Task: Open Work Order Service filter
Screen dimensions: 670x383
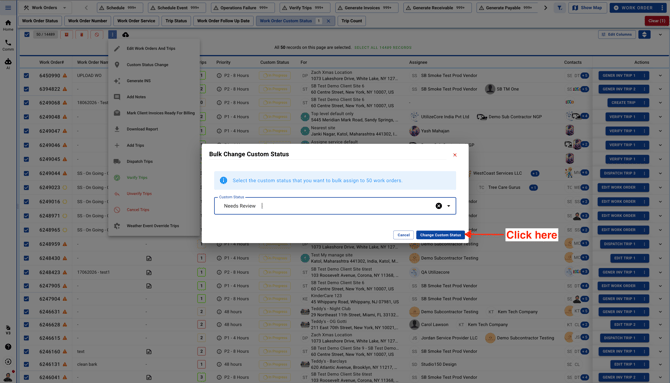Action: [x=136, y=21]
